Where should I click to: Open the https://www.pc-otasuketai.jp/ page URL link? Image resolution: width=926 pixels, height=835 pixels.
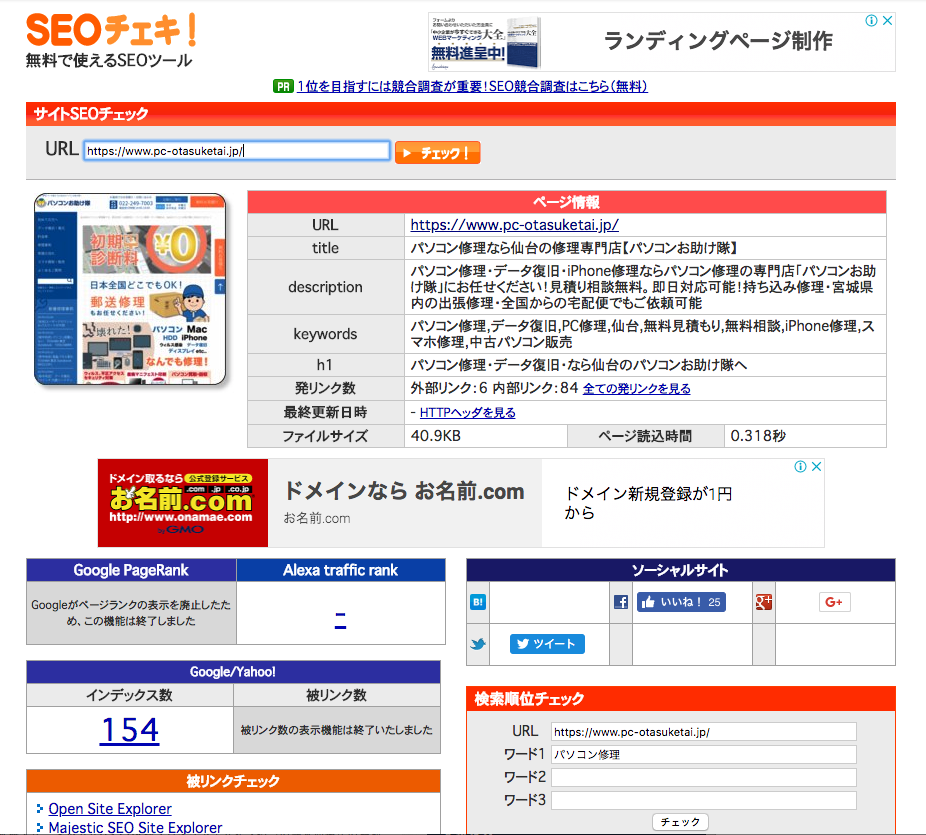(x=514, y=225)
